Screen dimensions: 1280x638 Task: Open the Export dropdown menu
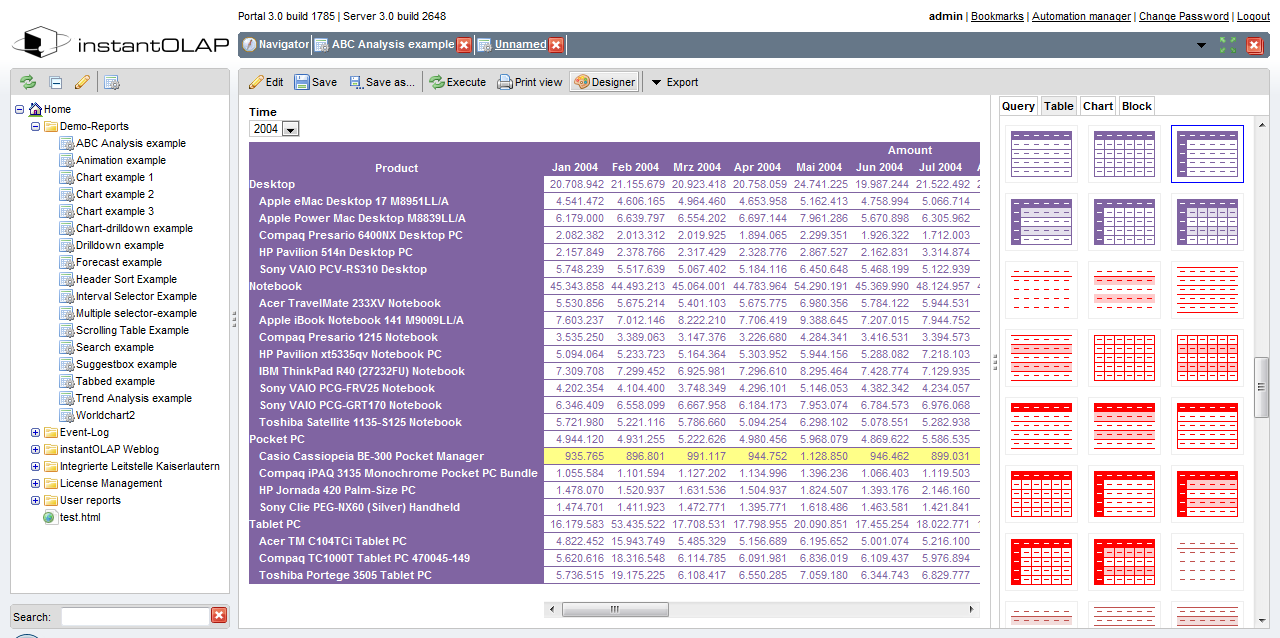pos(675,82)
